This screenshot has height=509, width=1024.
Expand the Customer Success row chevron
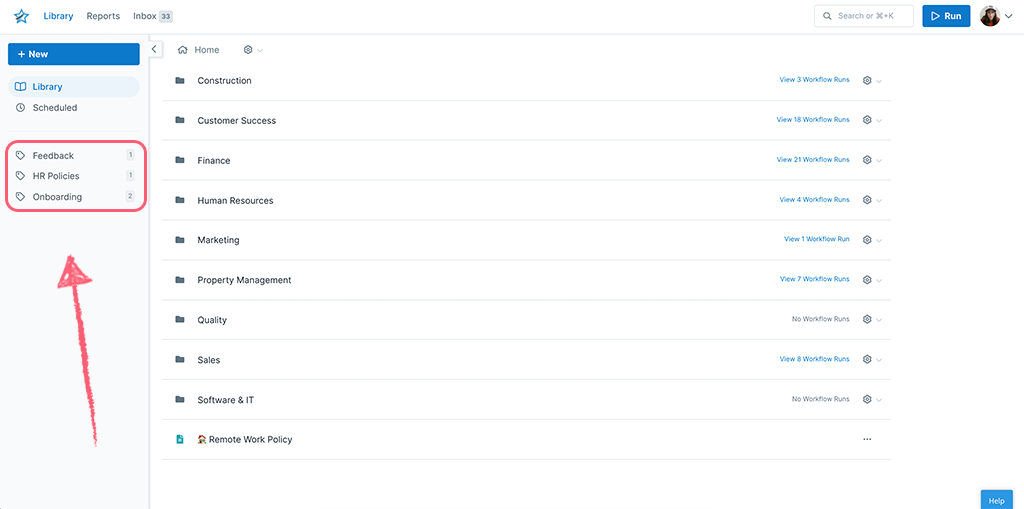coord(879,121)
